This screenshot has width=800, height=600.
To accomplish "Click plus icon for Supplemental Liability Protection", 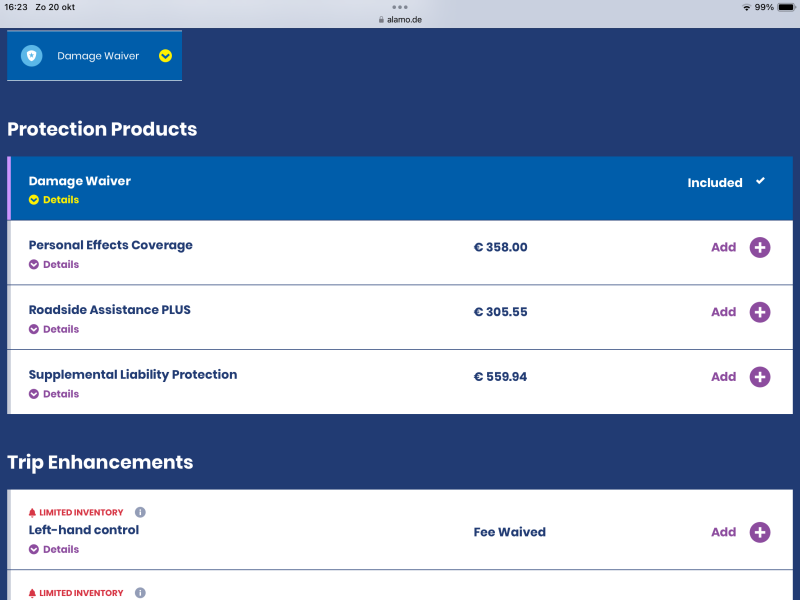I will pos(760,377).
